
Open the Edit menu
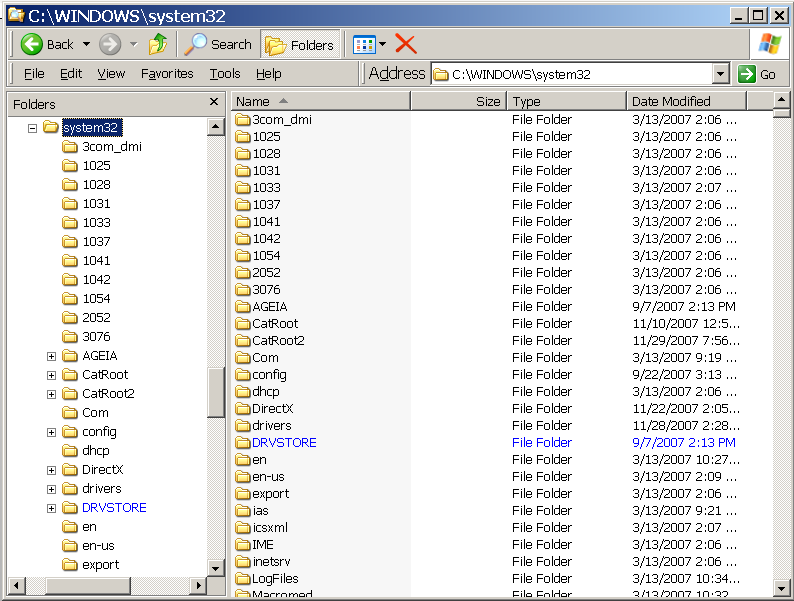tap(70, 74)
